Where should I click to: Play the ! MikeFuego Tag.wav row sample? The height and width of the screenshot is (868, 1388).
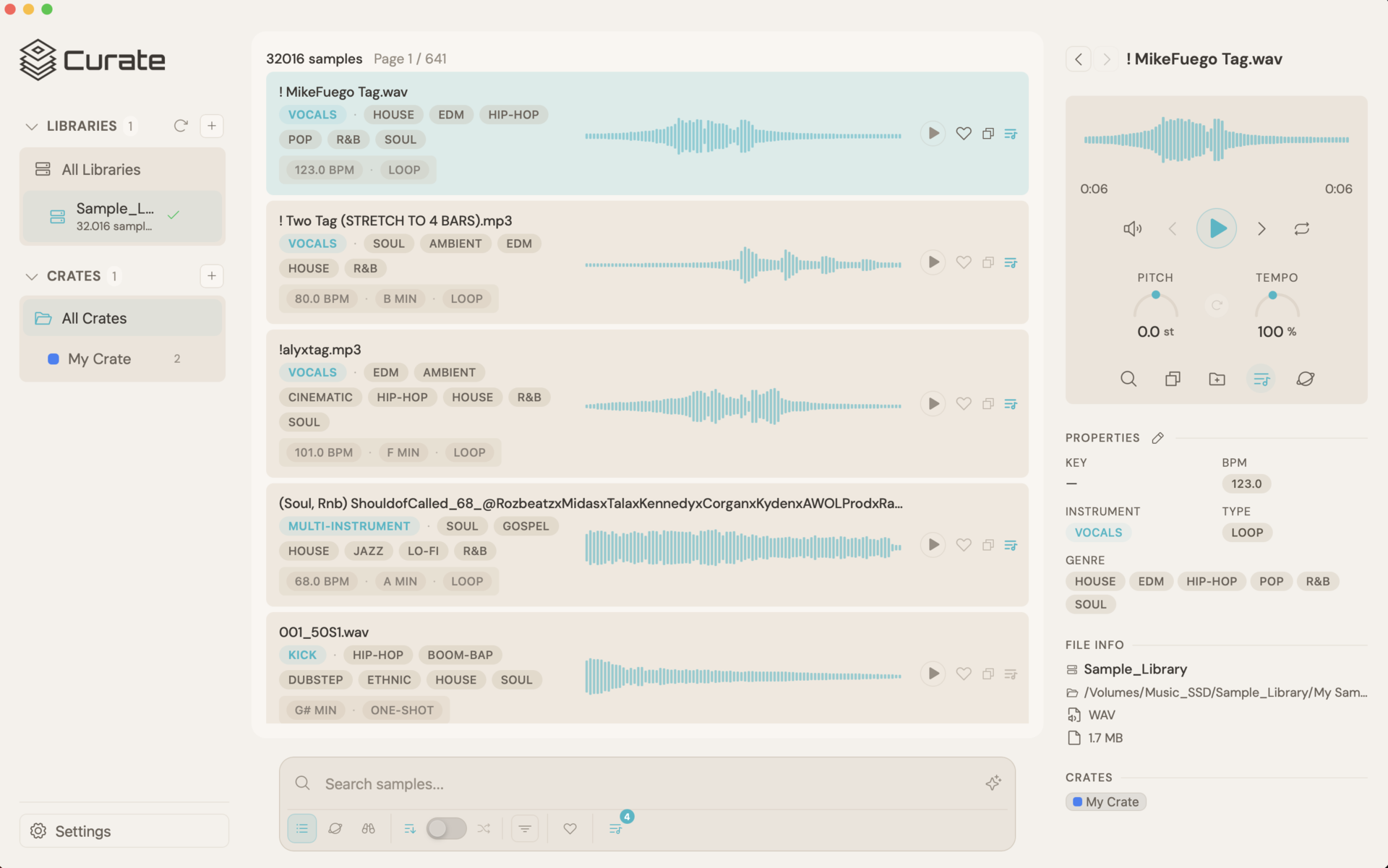coord(933,134)
